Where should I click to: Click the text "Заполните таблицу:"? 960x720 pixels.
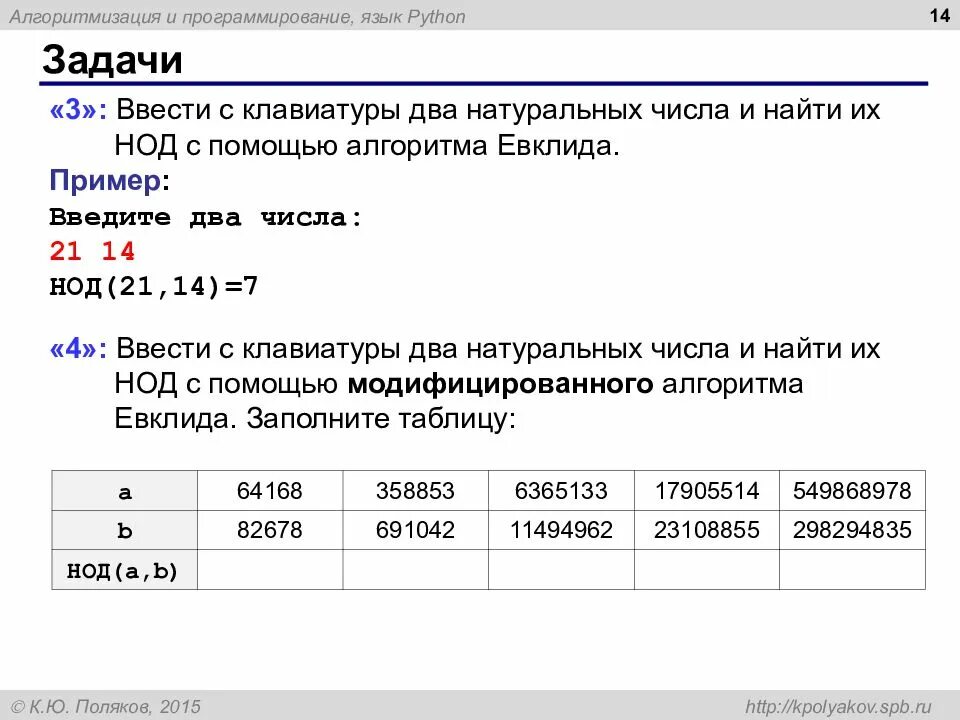381,419
